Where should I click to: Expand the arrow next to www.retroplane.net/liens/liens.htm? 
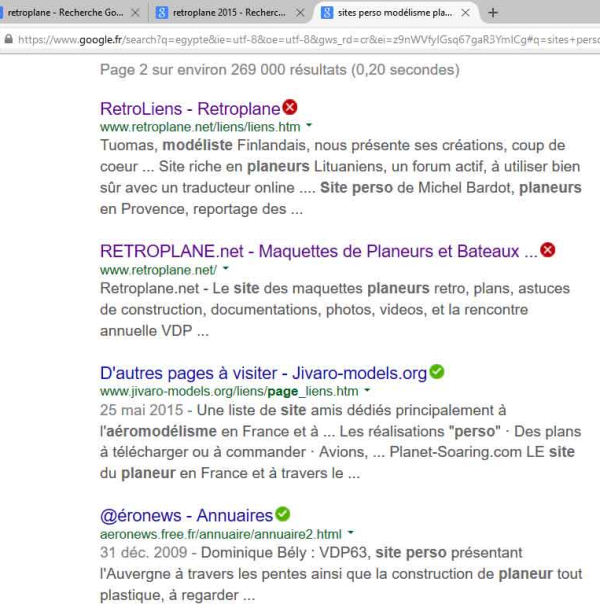click(309, 125)
